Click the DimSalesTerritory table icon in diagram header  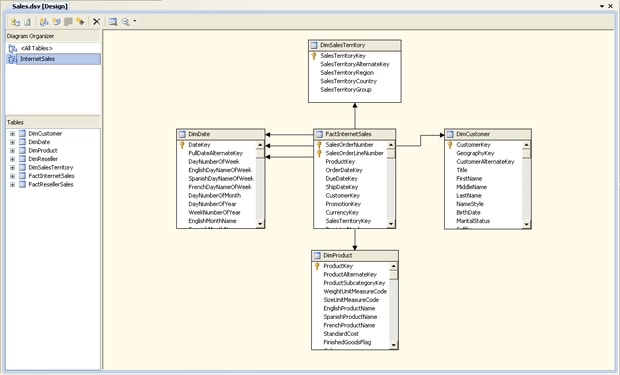314,45
